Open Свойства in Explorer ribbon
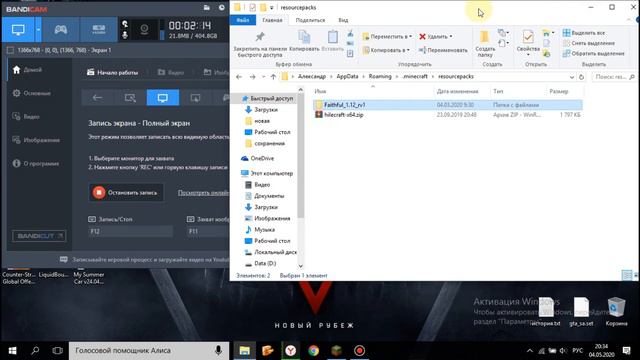Image resolution: width=640 pixels, height=360 pixels. pyautogui.click(x=528, y=42)
